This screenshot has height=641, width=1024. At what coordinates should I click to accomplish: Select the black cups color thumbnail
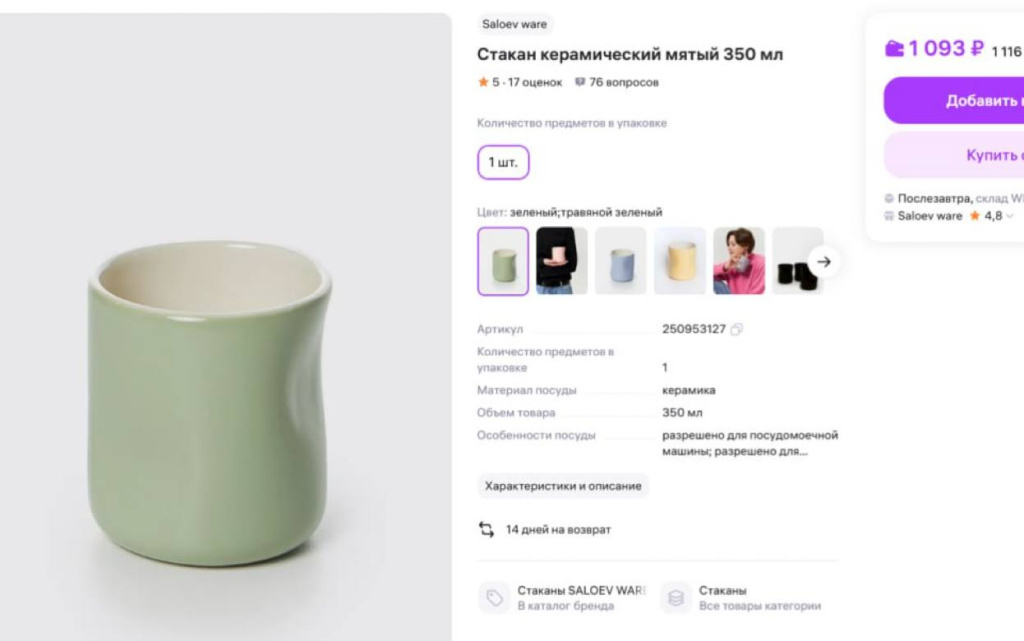coord(797,261)
